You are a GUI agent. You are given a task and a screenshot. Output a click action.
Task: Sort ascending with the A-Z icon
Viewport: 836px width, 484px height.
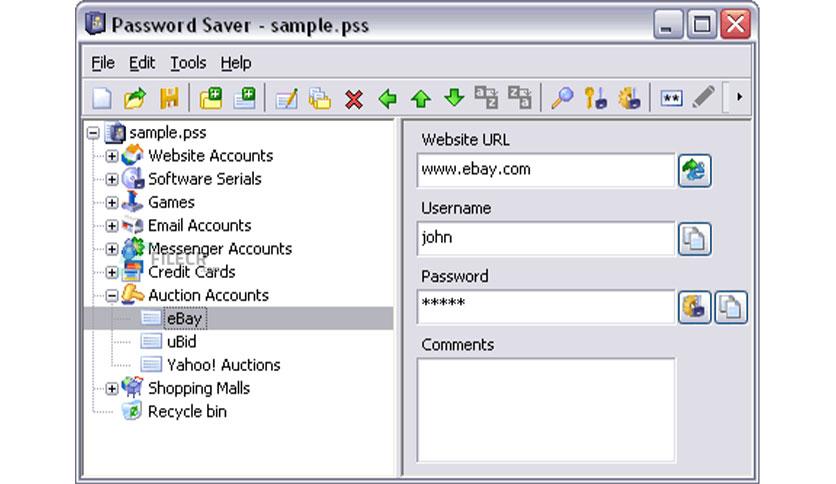[486, 98]
